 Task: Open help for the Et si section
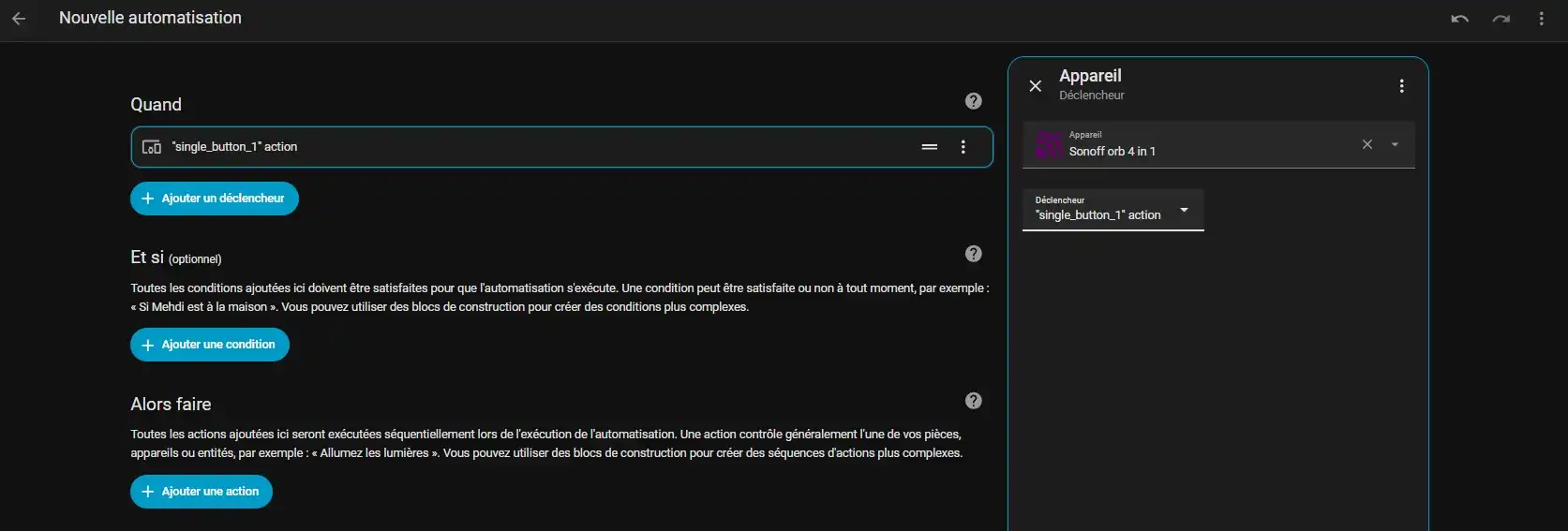pyautogui.click(x=973, y=254)
